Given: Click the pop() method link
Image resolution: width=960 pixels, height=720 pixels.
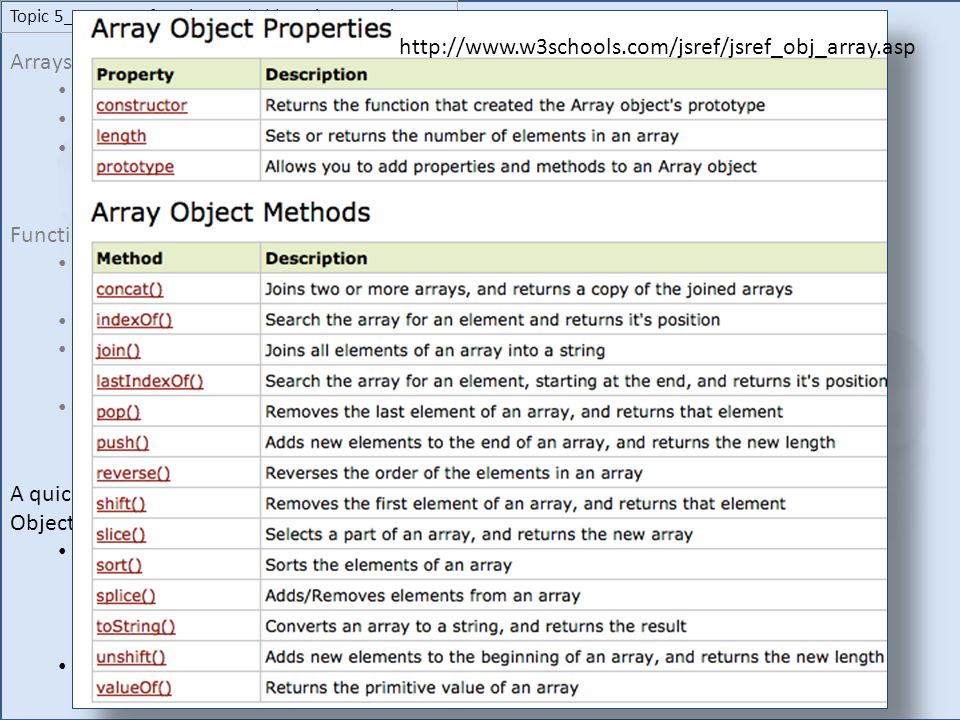Looking at the screenshot, I should (x=118, y=412).
